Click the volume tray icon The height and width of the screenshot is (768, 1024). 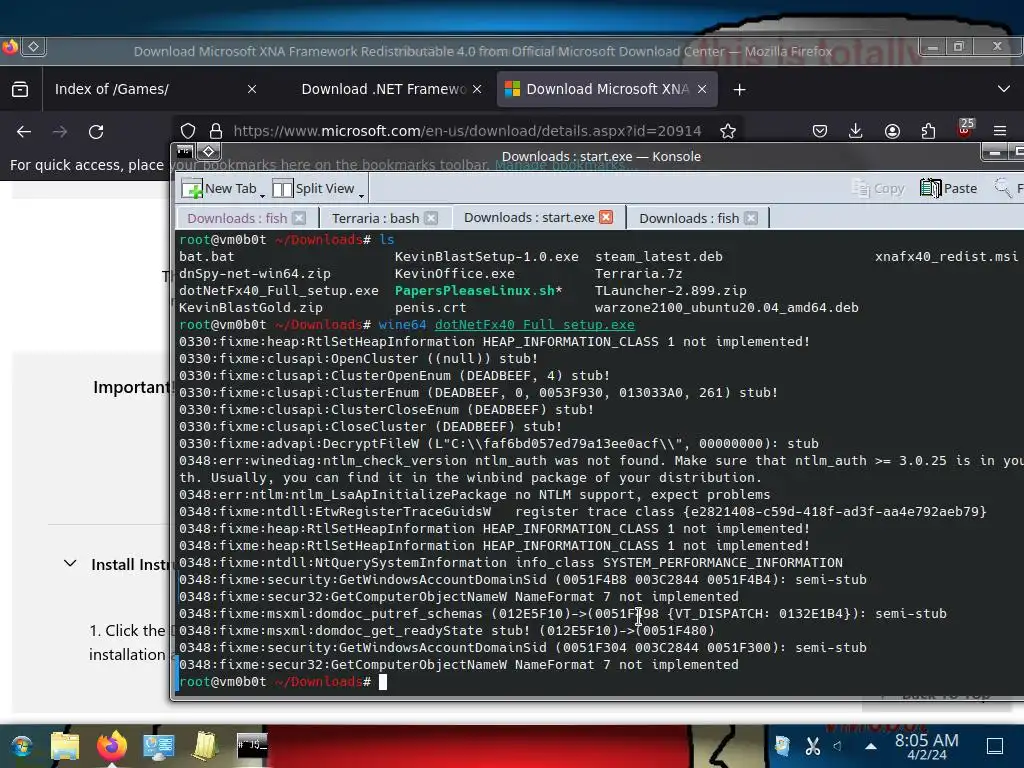tap(838, 745)
